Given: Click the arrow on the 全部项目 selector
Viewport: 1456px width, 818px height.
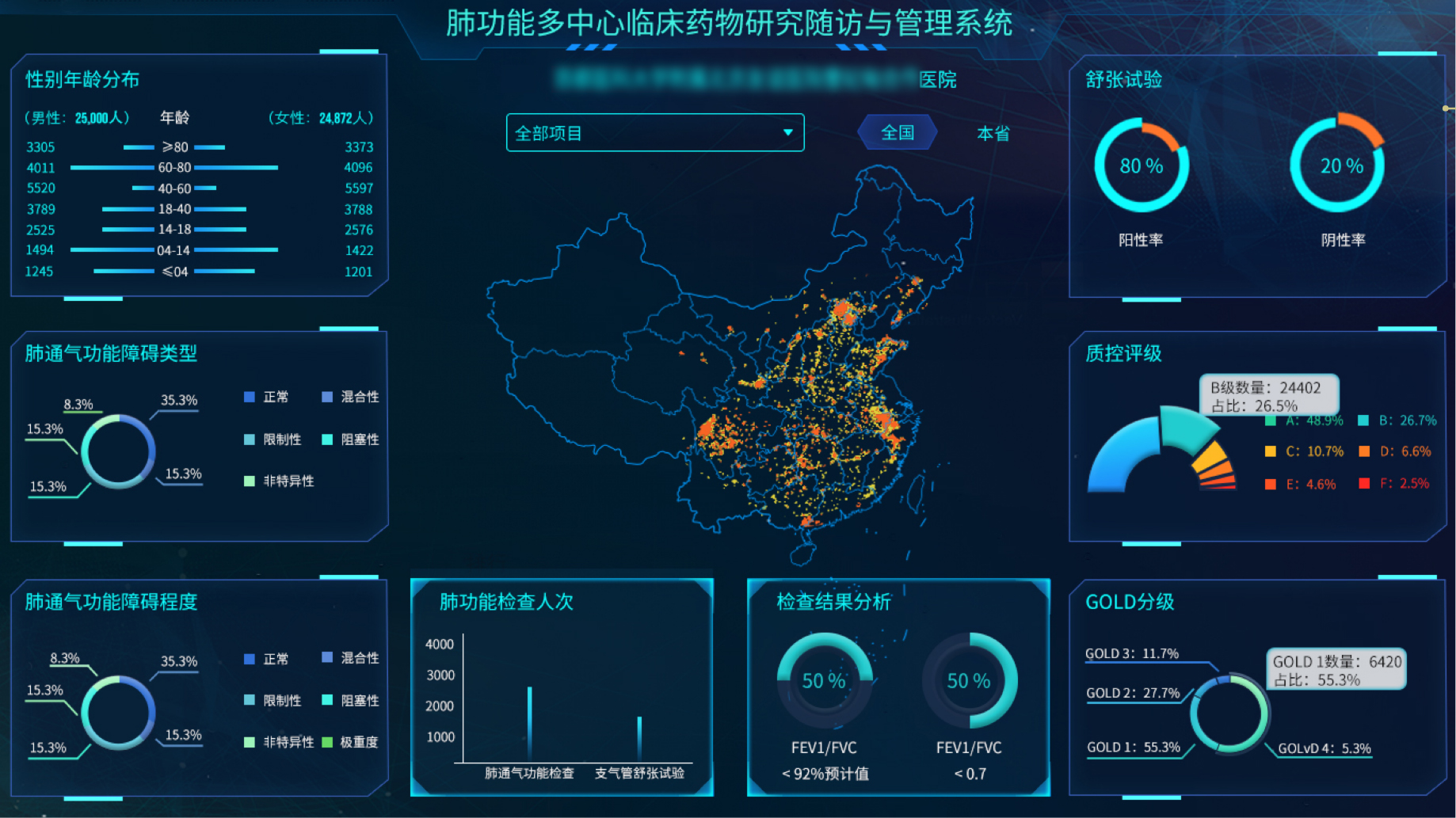Looking at the screenshot, I should [787, 133].
